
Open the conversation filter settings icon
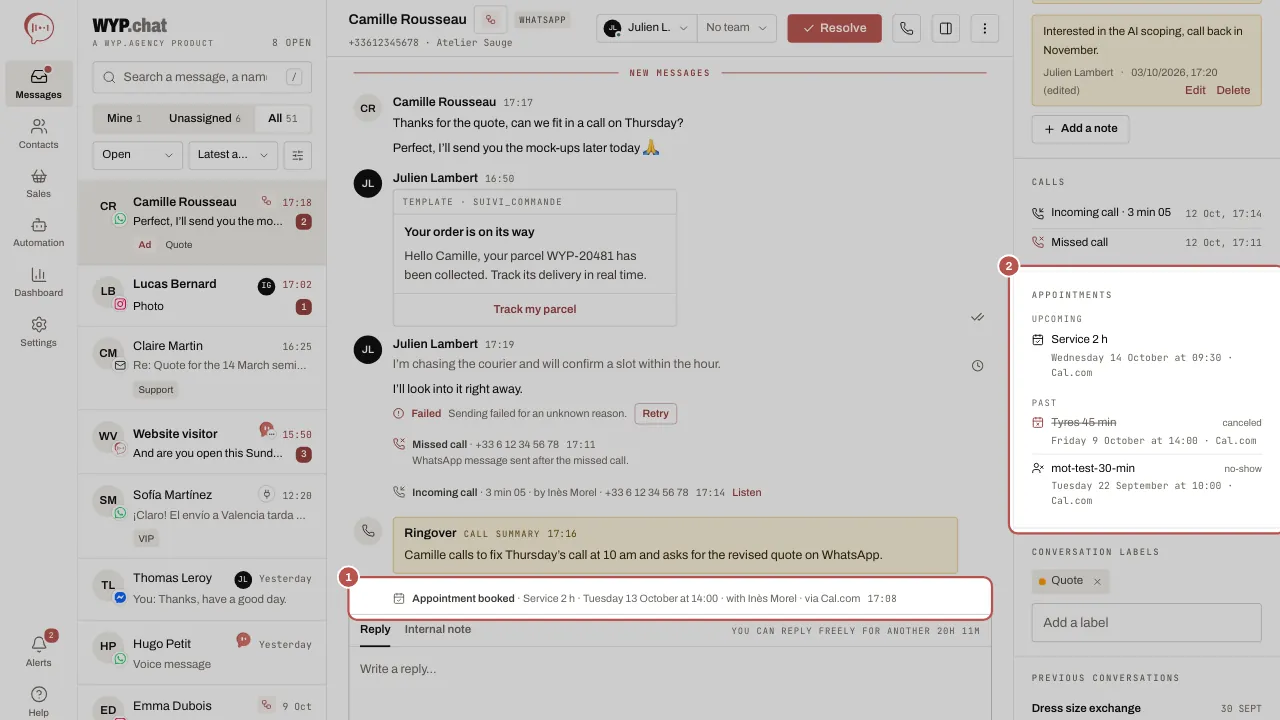click(297, 155)
